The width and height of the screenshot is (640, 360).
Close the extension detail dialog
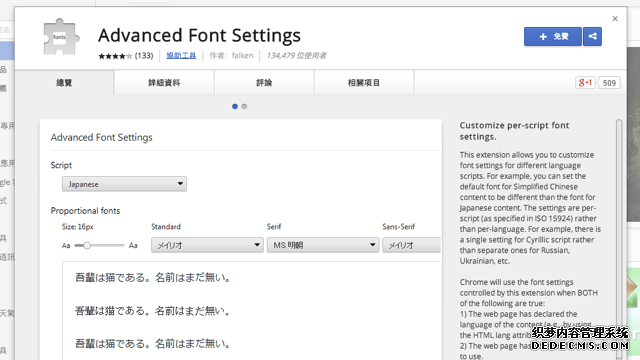[x=615, y=19]
